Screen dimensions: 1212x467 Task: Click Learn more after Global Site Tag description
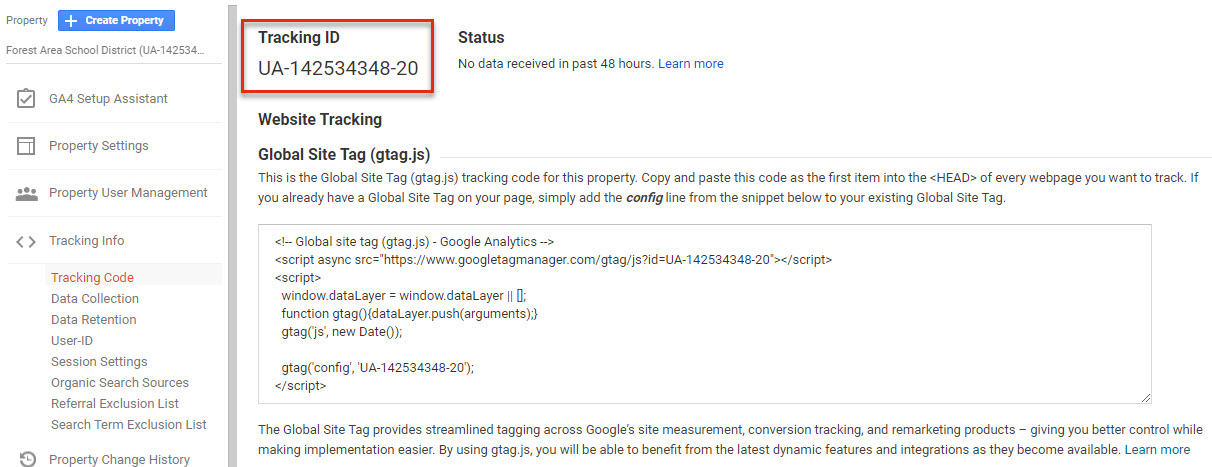point(1157,450)
